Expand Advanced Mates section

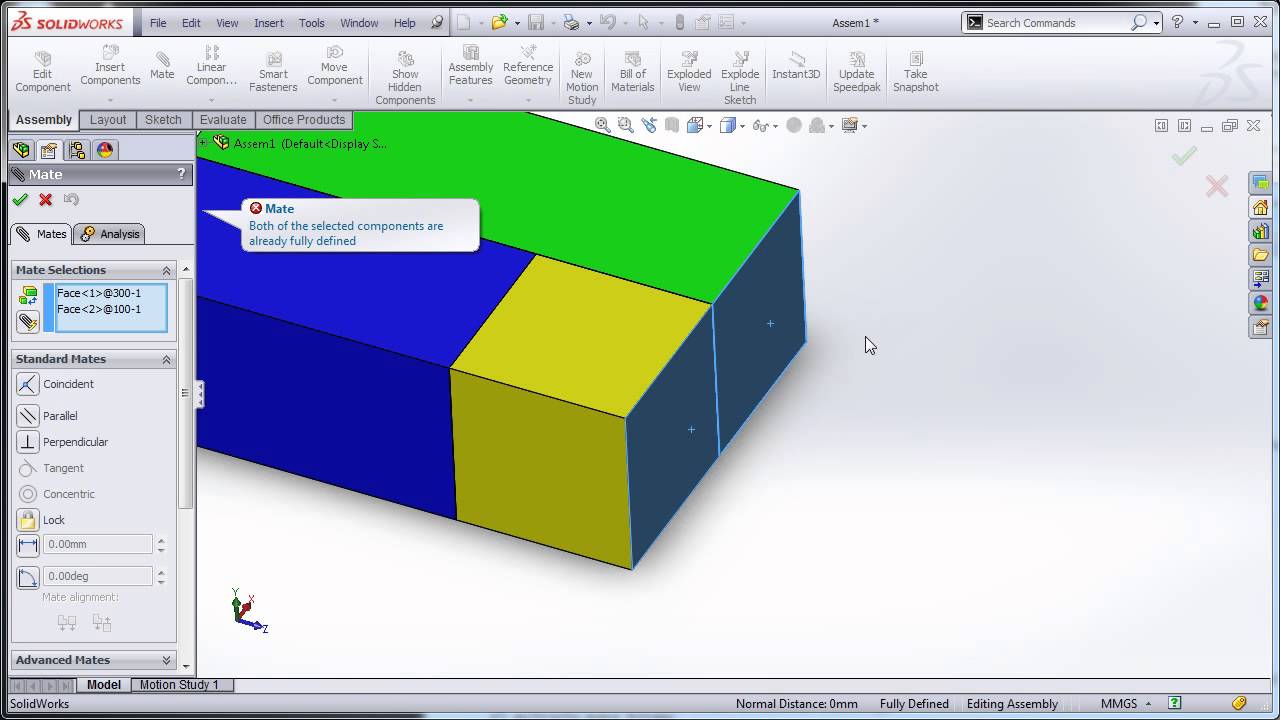167,660
